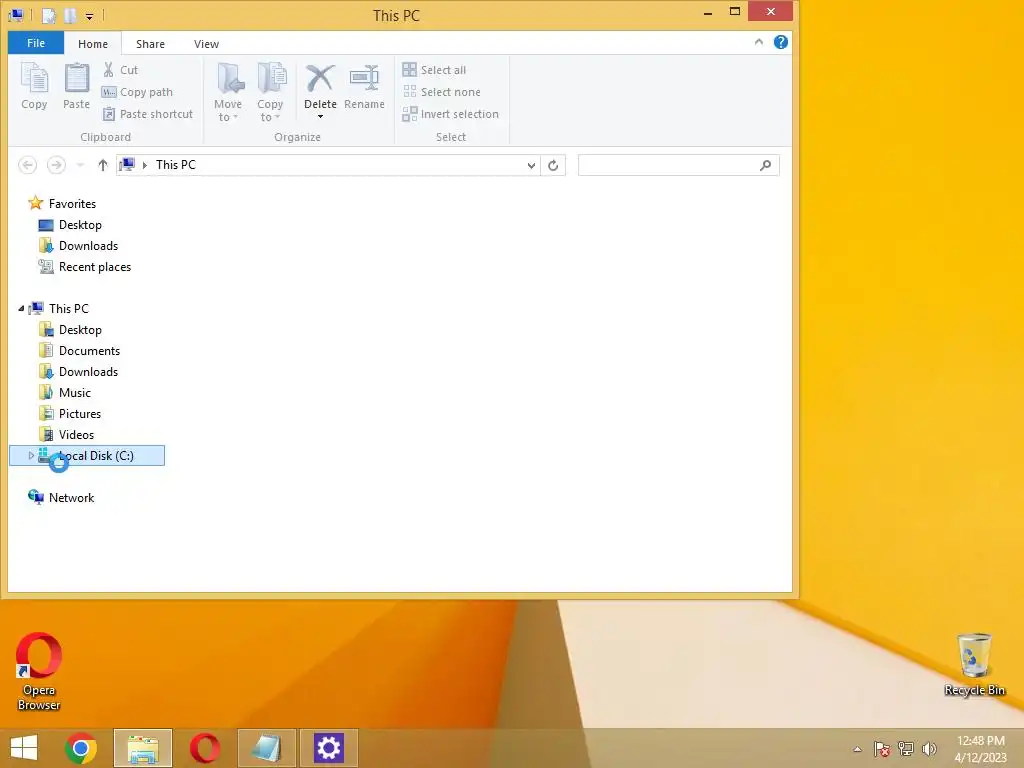This screenshot has width=1024, height=768.
Task: Open Help question mark icon
Action: [780, 42]
